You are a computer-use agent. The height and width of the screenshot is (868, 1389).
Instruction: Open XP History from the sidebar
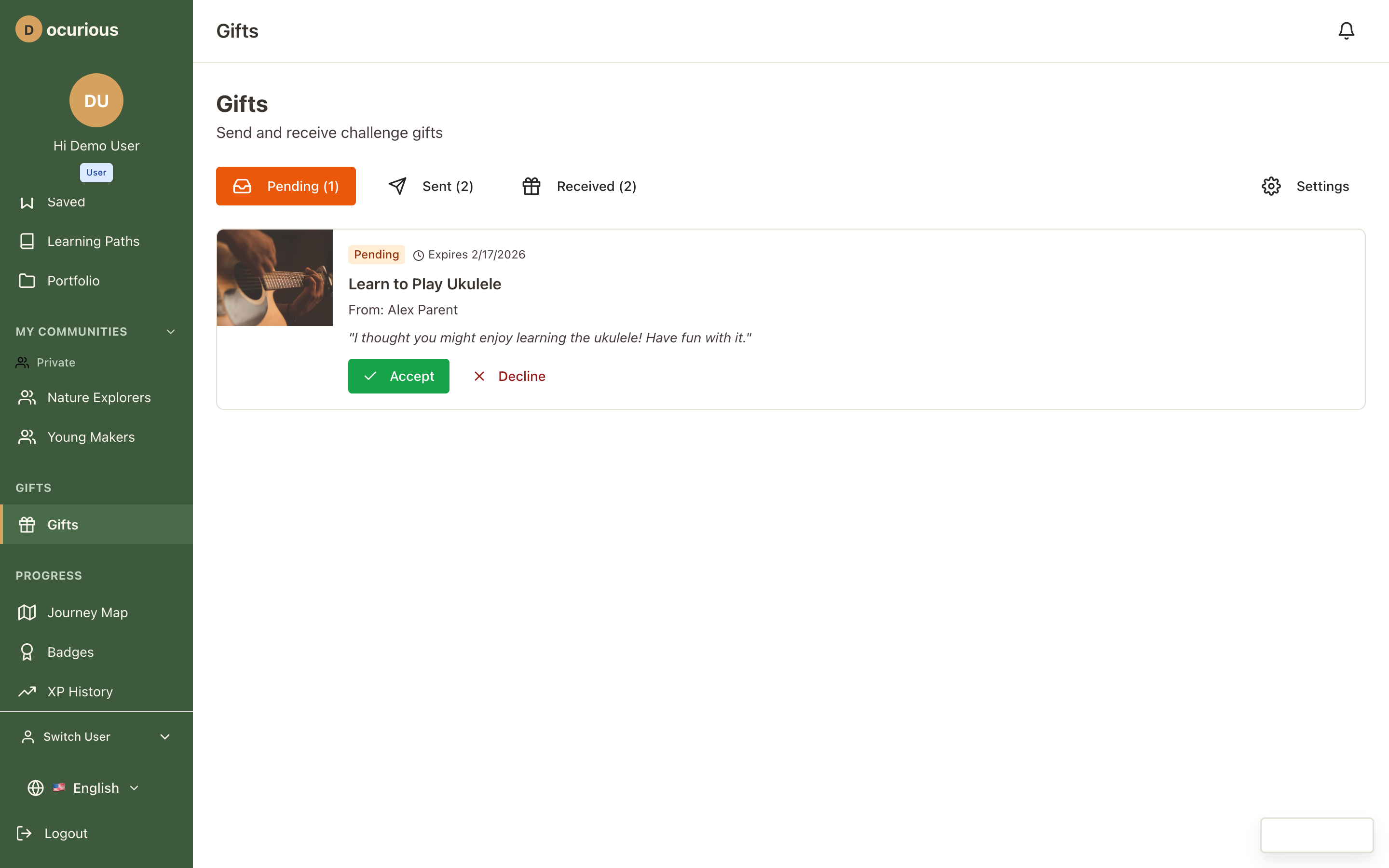[x=80, y=692]
